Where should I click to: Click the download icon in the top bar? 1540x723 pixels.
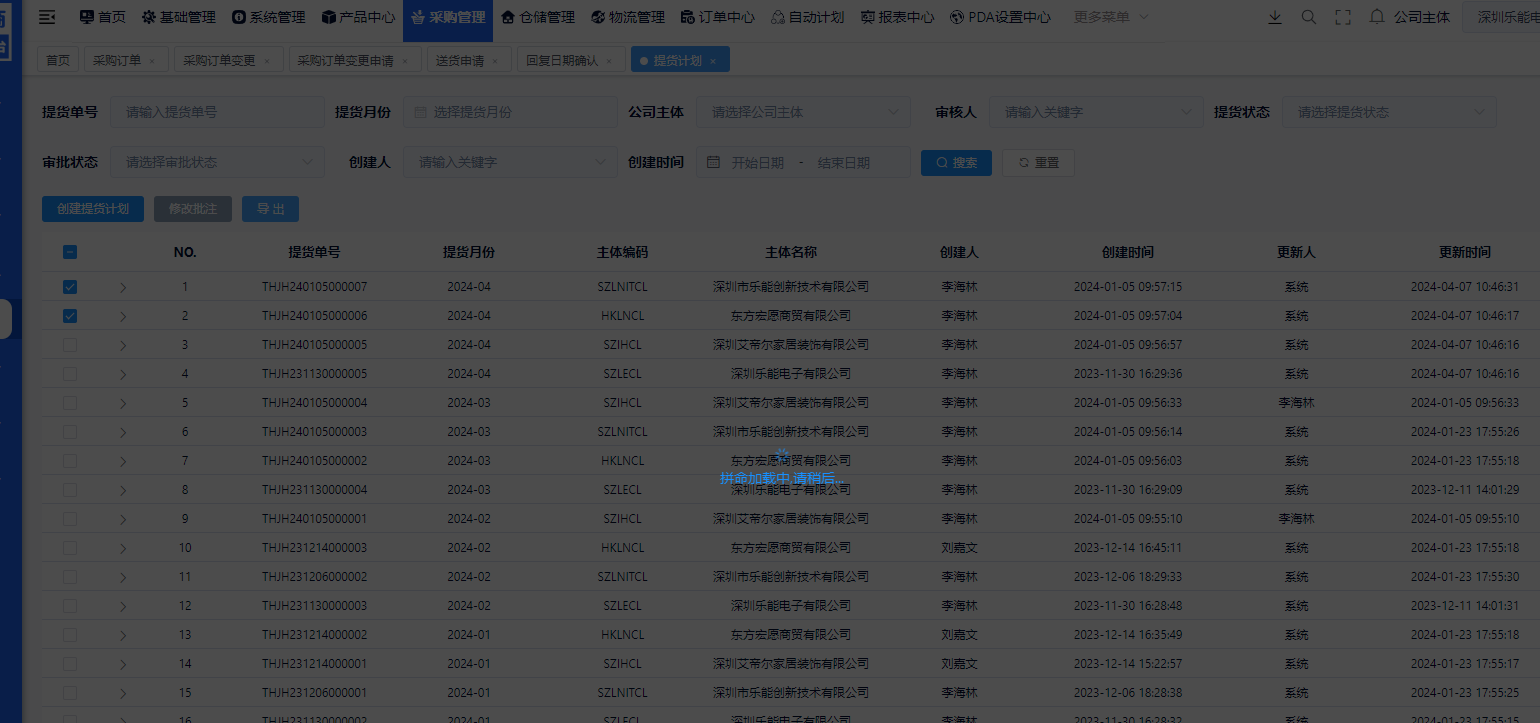1275,16
